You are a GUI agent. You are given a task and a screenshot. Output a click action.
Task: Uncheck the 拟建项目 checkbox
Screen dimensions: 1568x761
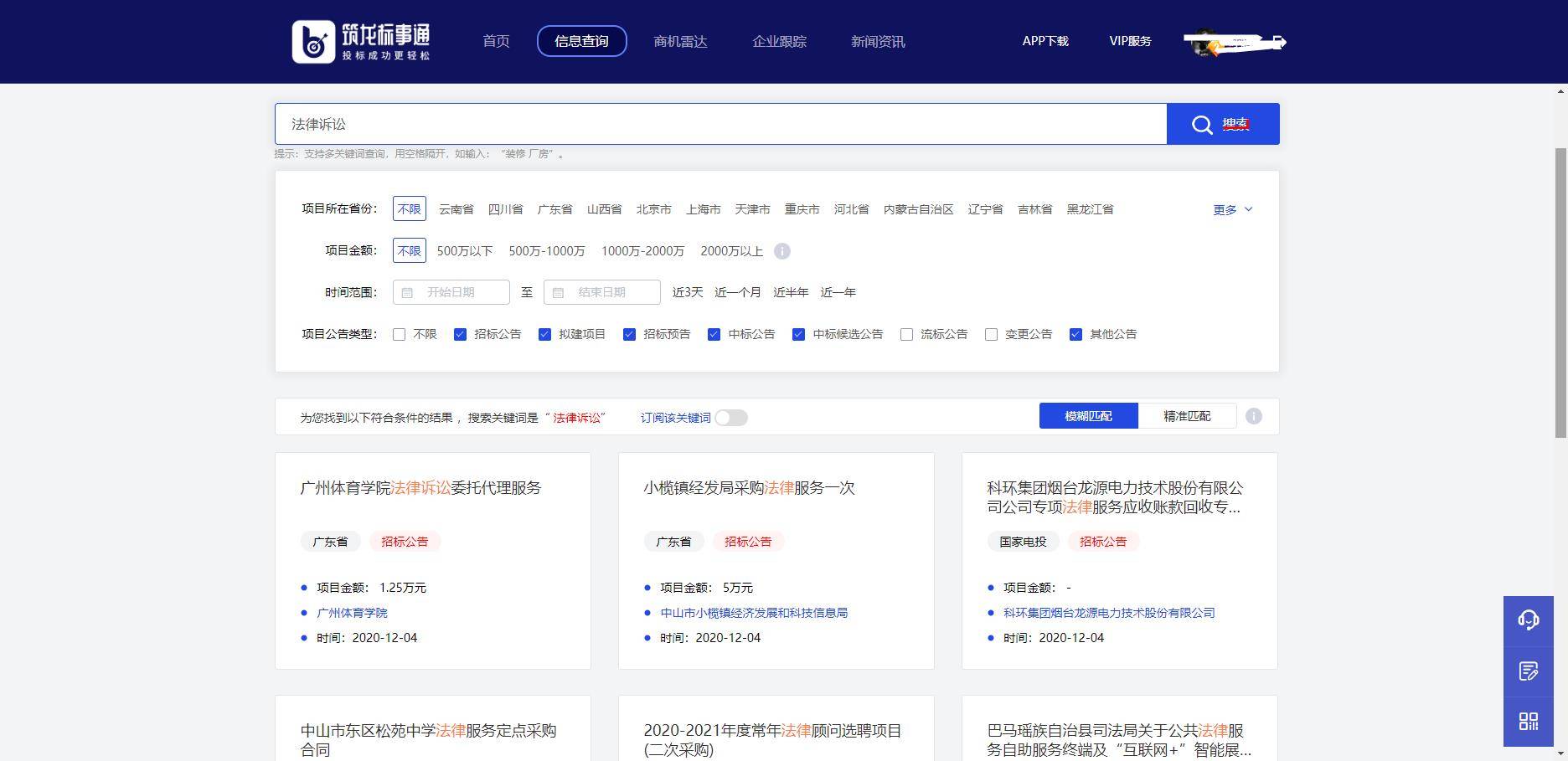click(544, 334)
